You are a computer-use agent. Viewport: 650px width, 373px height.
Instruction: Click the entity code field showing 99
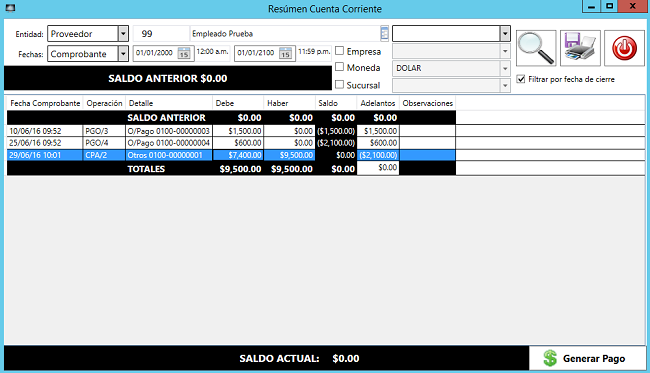161,34
